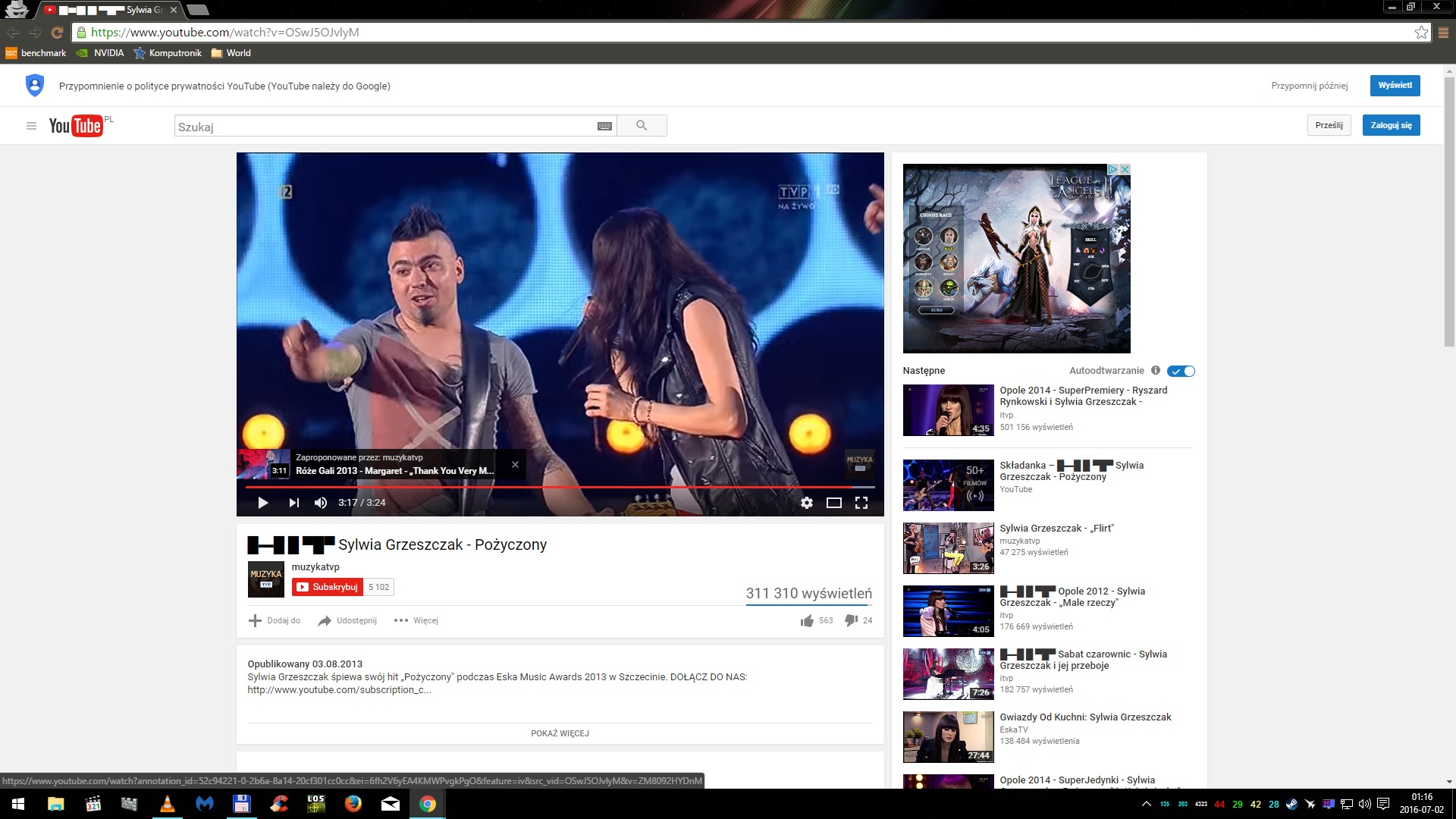This screenshot has height=819, width=1456.
Task: Open Sabat czarownic Sylwia Grzeszczak video
Action: tap(1083, 660)
